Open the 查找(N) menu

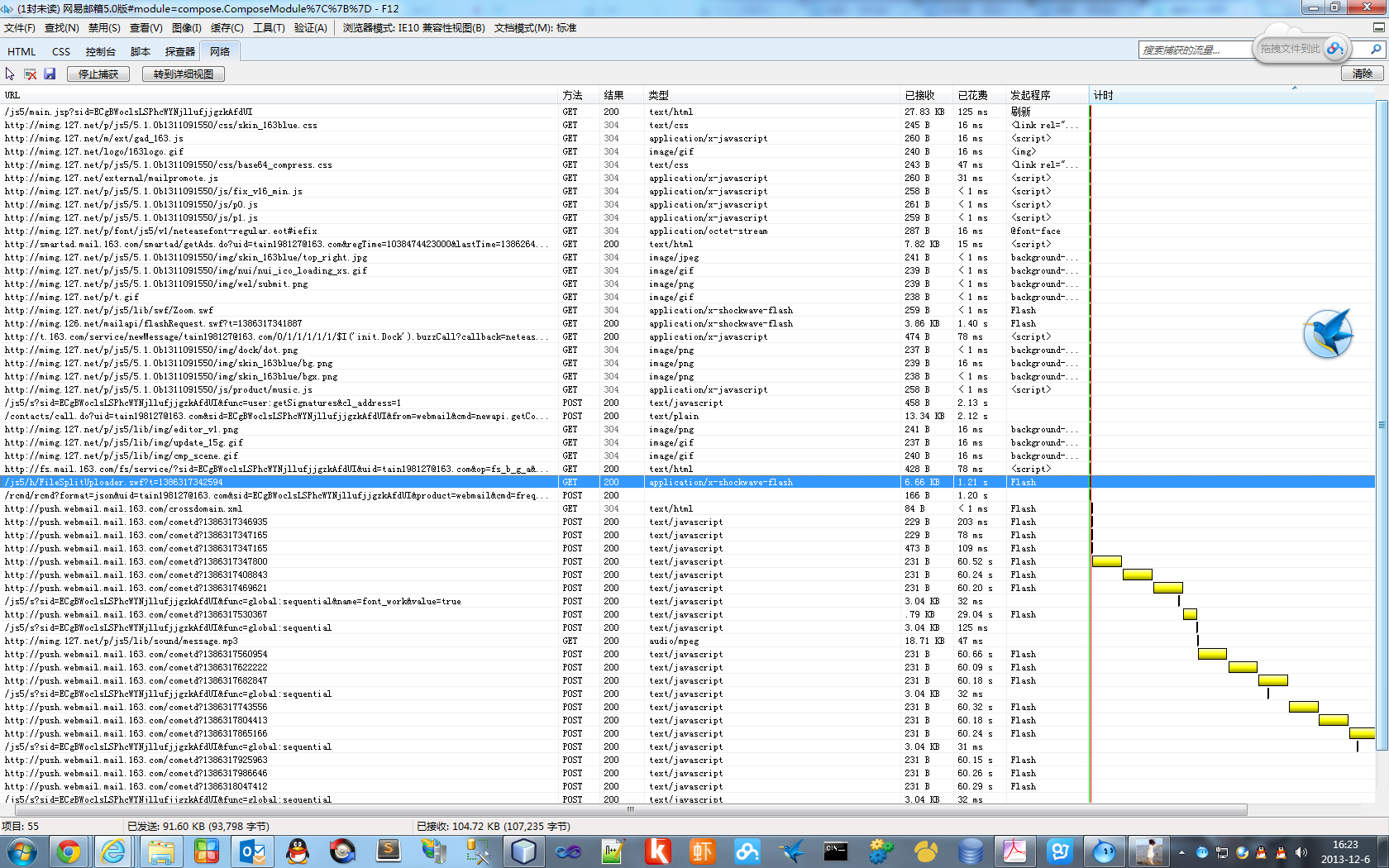[62, 28]
